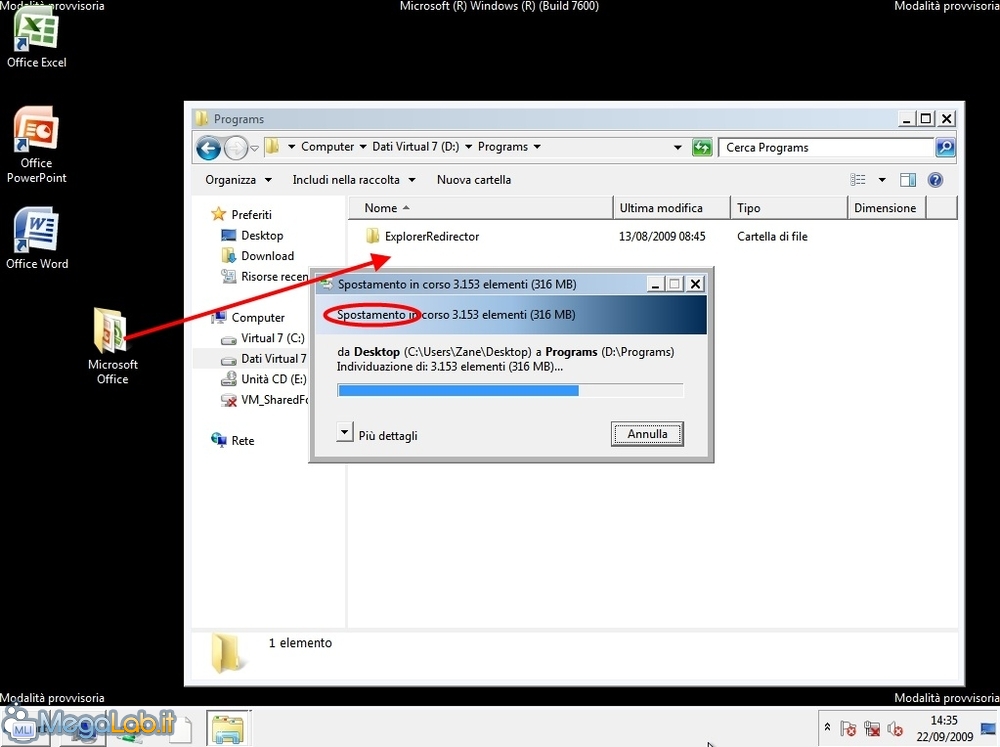The width and height of the screenshot is (1000, 747).
Task: Click the folder icon in the address bar
Action: tap(272, 147)
